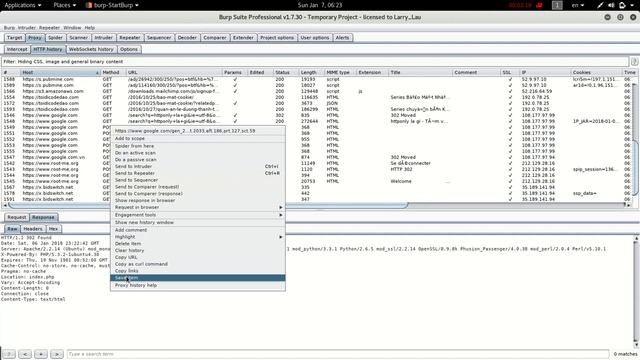Switch to the Spider tab
The width and height of the screenshot is (640, 360).
[x=55, y=38]
